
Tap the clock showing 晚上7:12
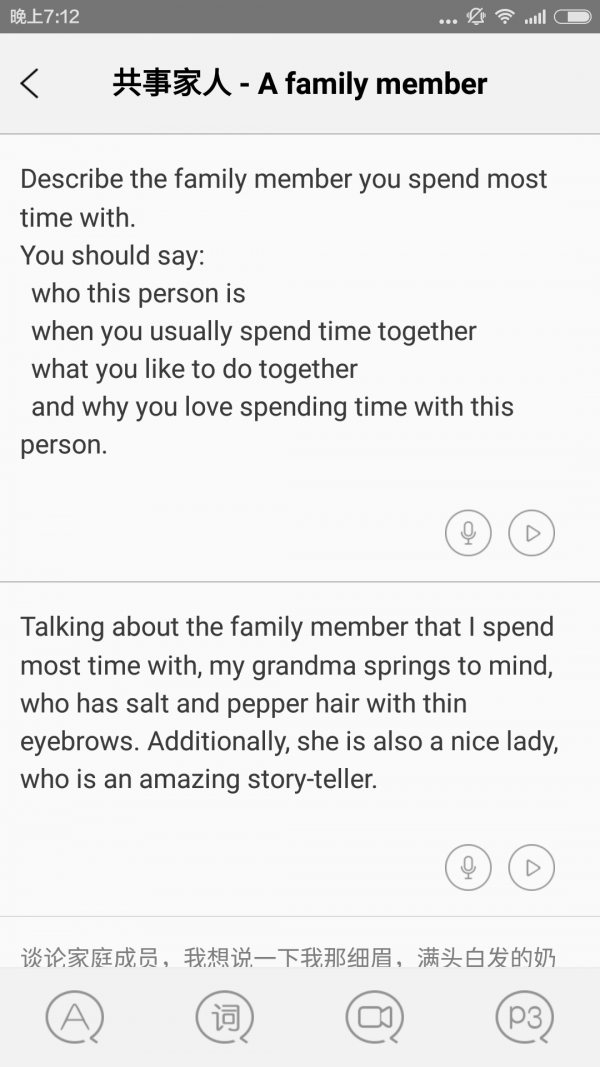pyautogui.click(x=45, y=17)
